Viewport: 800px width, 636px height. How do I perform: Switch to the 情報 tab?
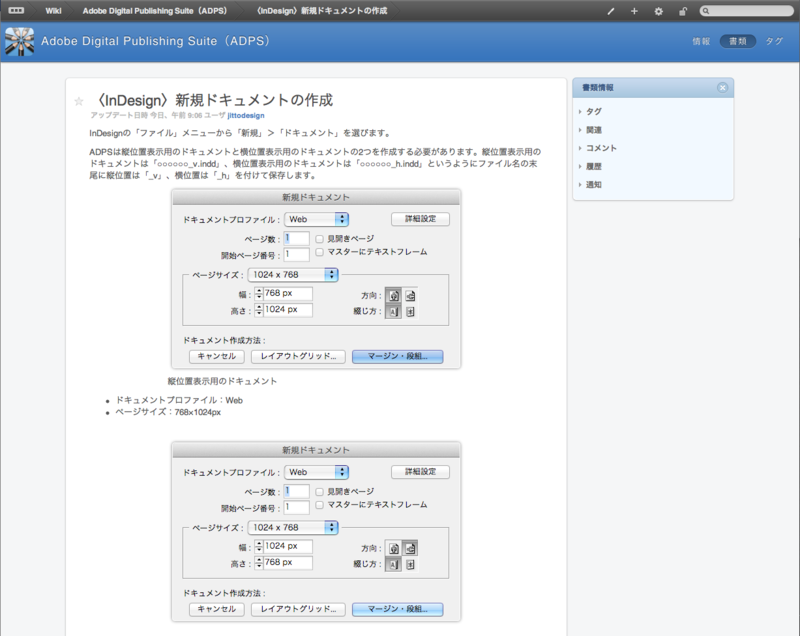(x=701, y=41)
